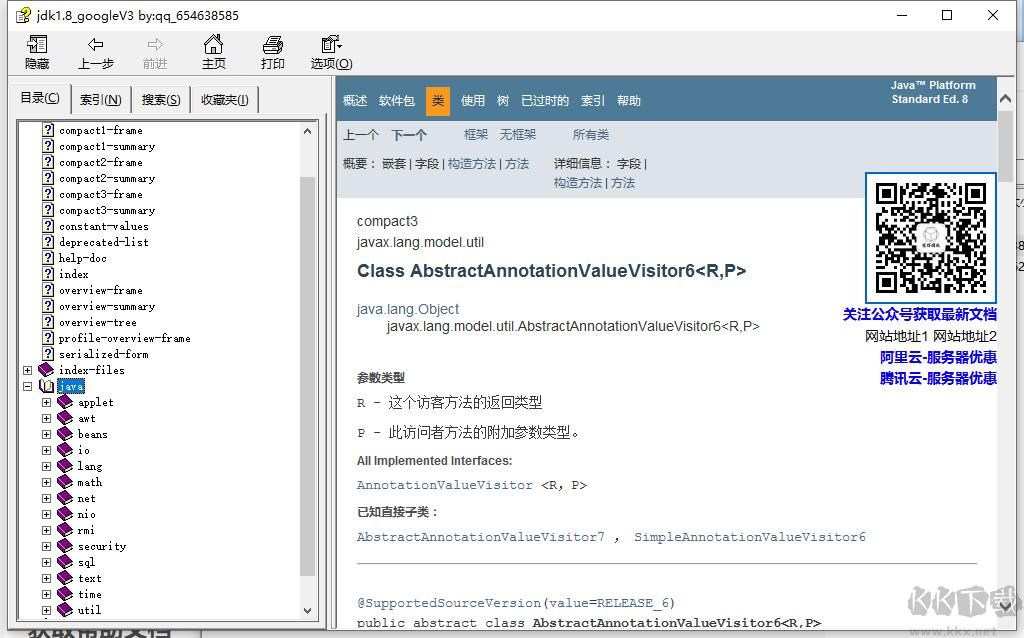1024x638 pixels.
Task: Expand the sql tree node
Action: click(46, 562)
